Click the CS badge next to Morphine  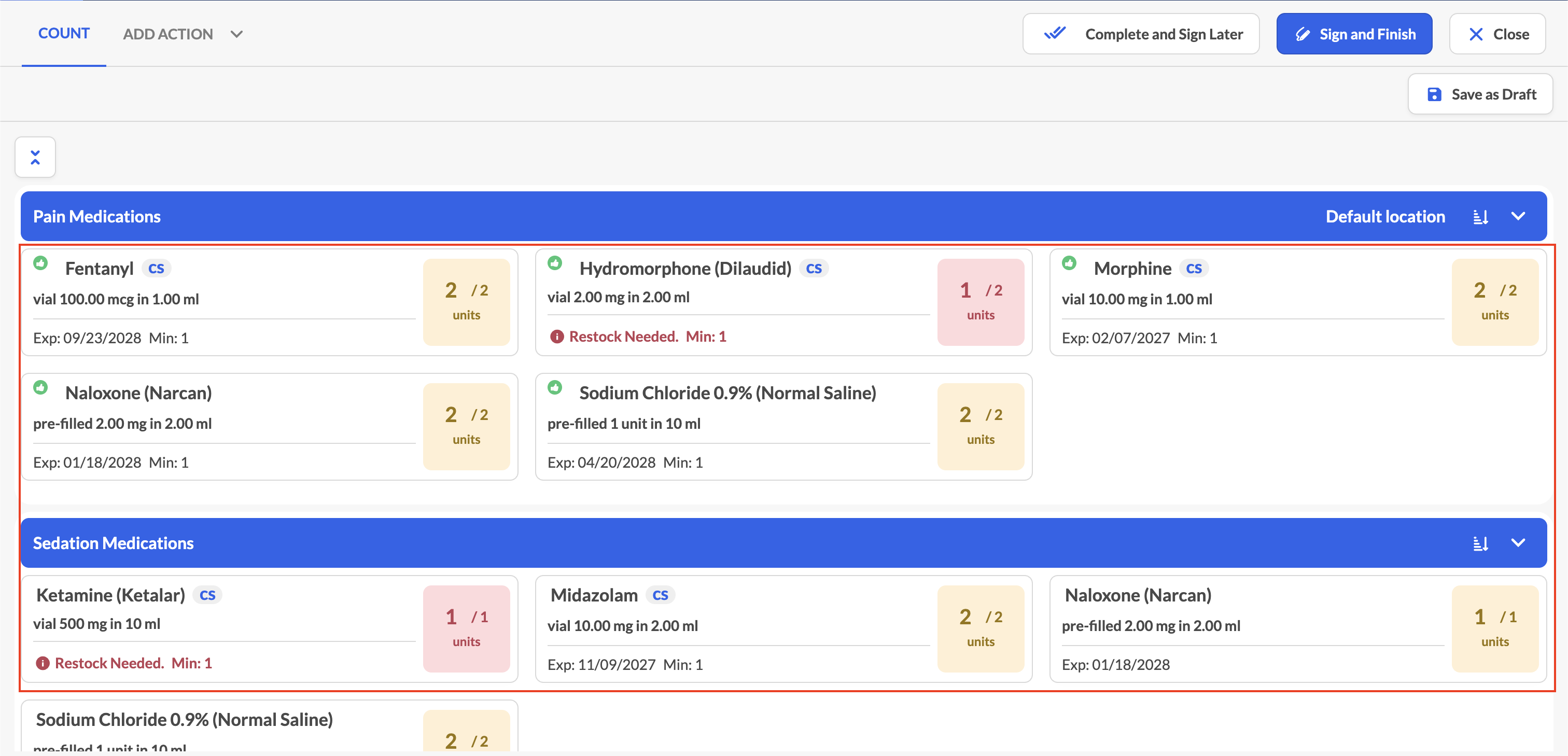click(1194, 269)
